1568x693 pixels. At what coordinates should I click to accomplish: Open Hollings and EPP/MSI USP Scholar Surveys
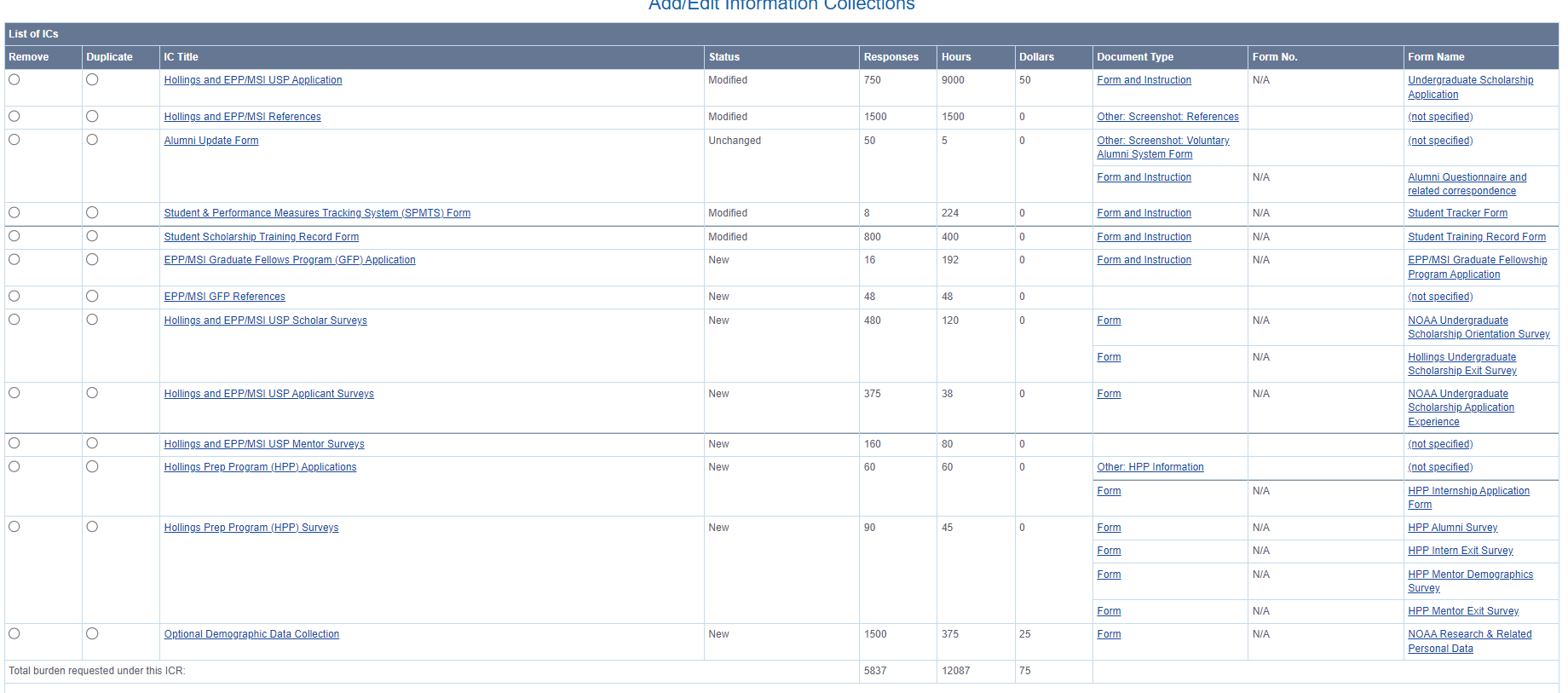coord(265,321)
